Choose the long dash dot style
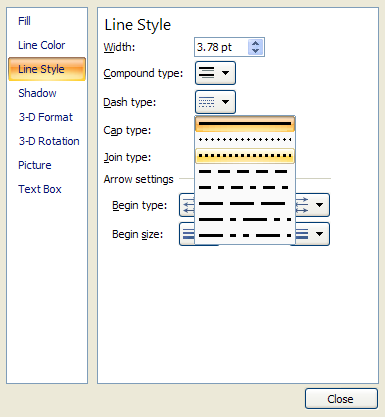The width and height of the screenshot is (385, 417). tap(245, 219)
